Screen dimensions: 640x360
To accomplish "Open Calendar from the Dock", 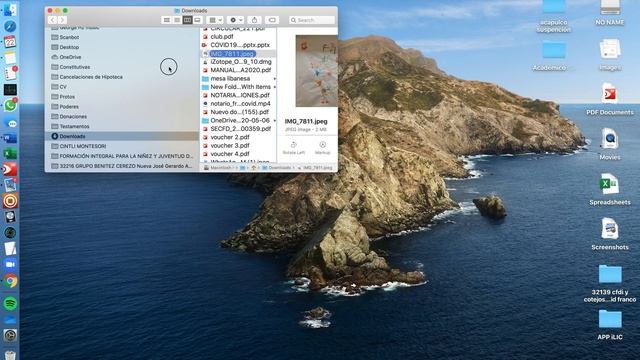I will (x=10, y=42).
